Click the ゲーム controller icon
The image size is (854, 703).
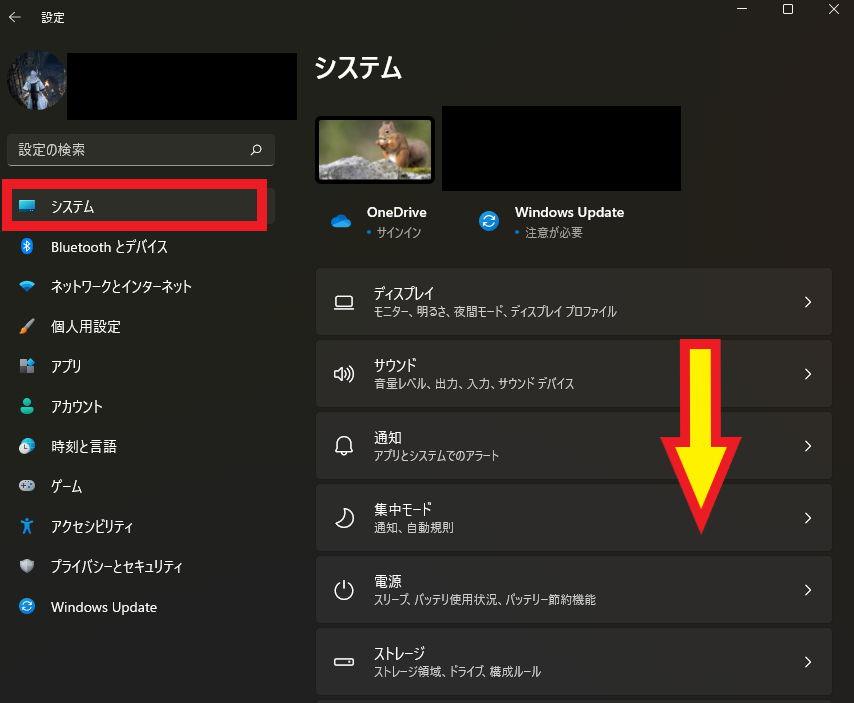(27, 487)
